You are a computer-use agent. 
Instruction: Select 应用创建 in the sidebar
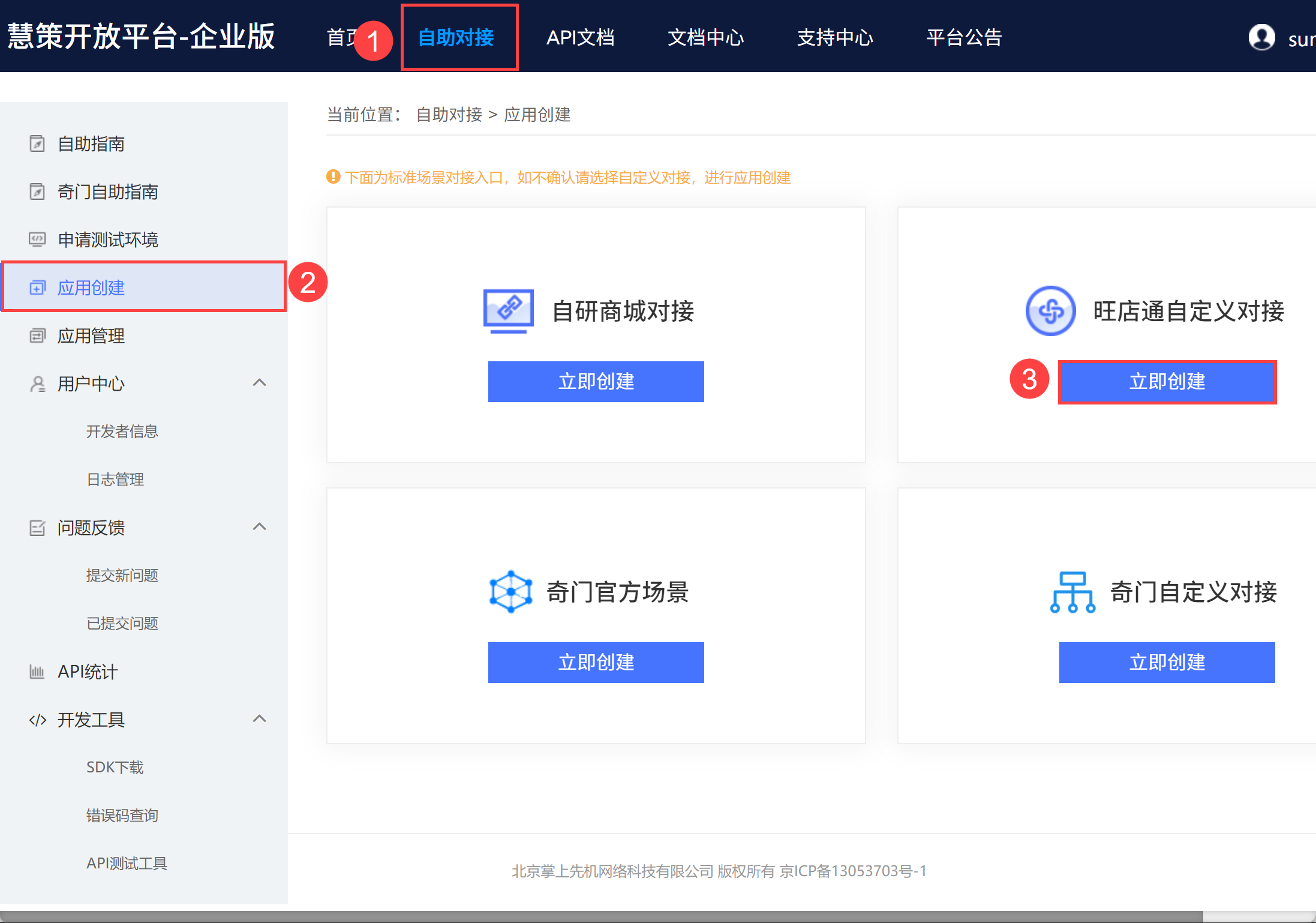[x=144, y=287]
